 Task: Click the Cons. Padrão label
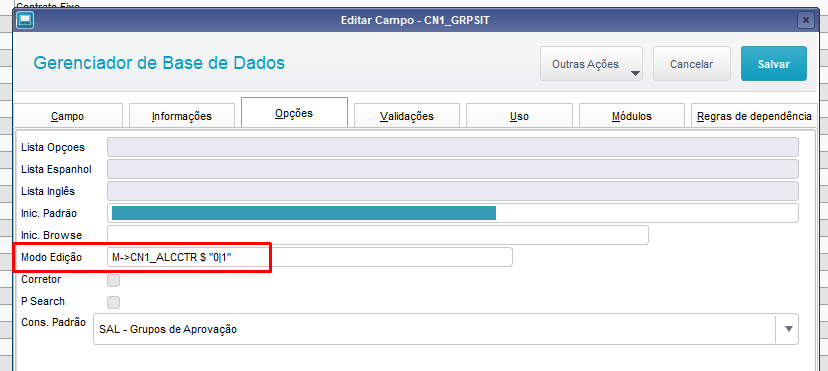(x=53, y=322)
